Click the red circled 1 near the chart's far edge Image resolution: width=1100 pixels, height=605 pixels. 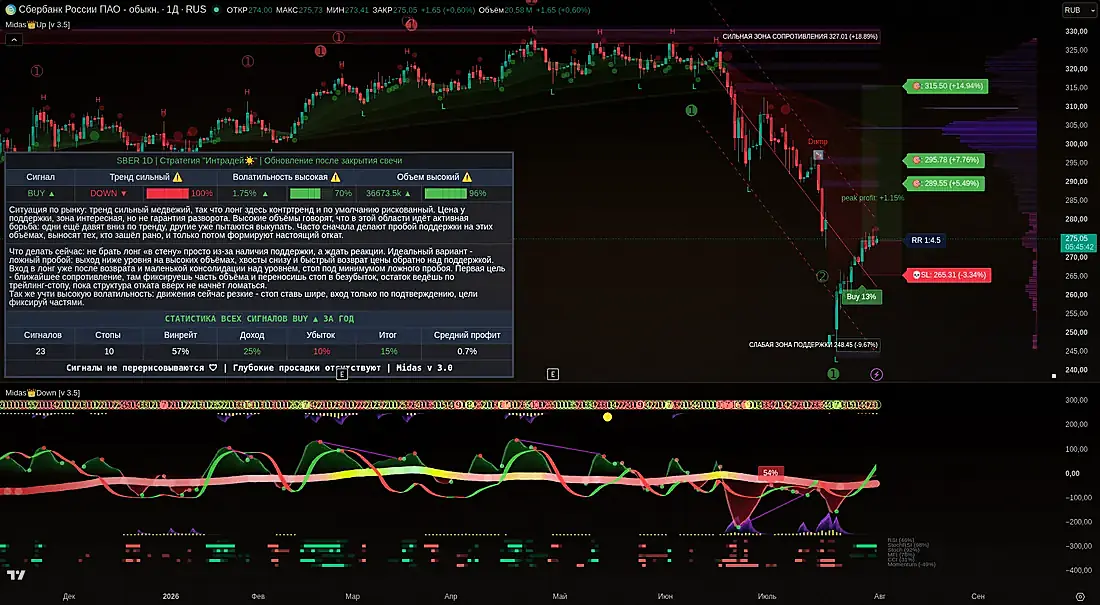36,70
